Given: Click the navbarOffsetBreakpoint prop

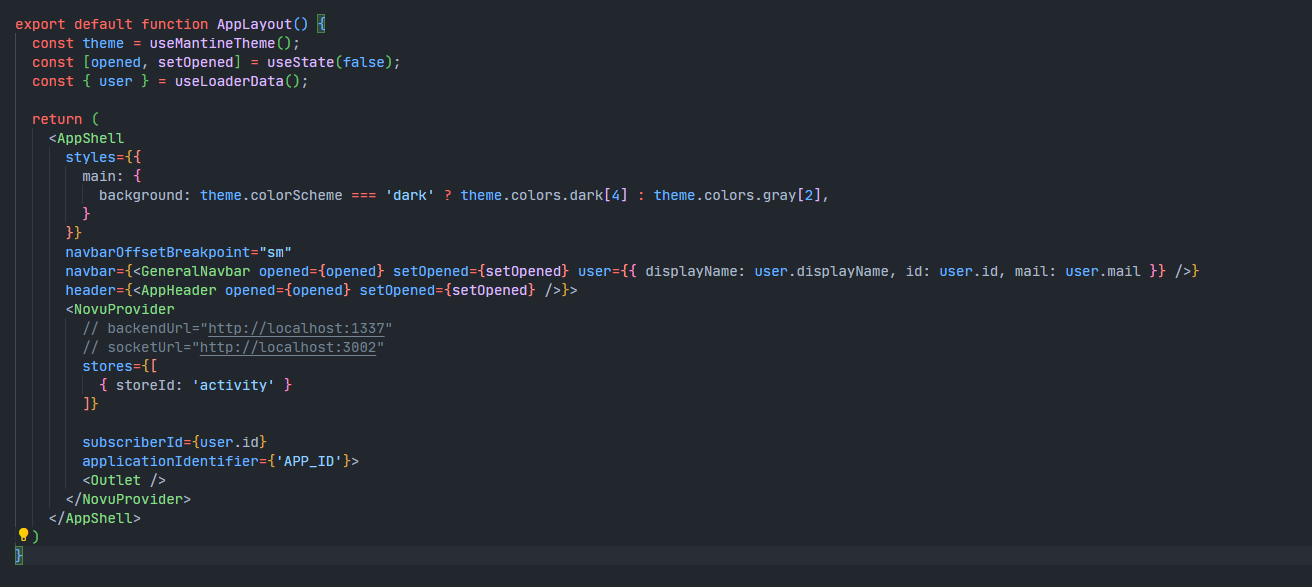Looking at the screenshot, I should [x=158, y=252].
